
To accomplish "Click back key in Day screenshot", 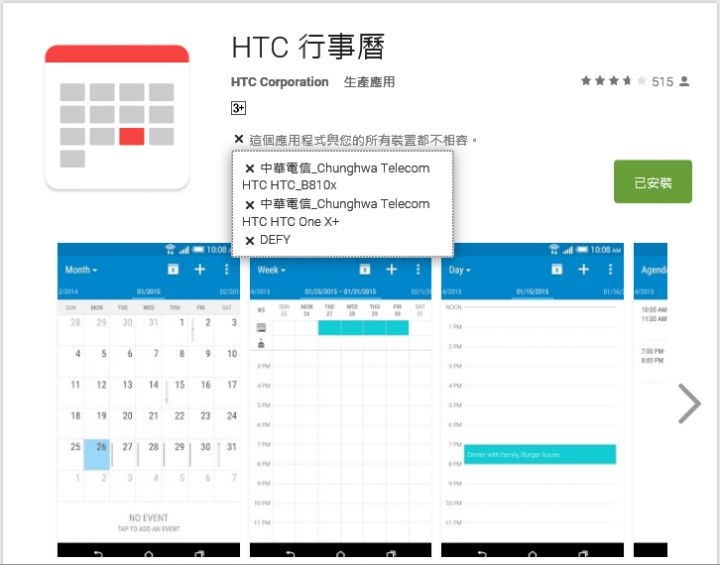I will [482, 554].
